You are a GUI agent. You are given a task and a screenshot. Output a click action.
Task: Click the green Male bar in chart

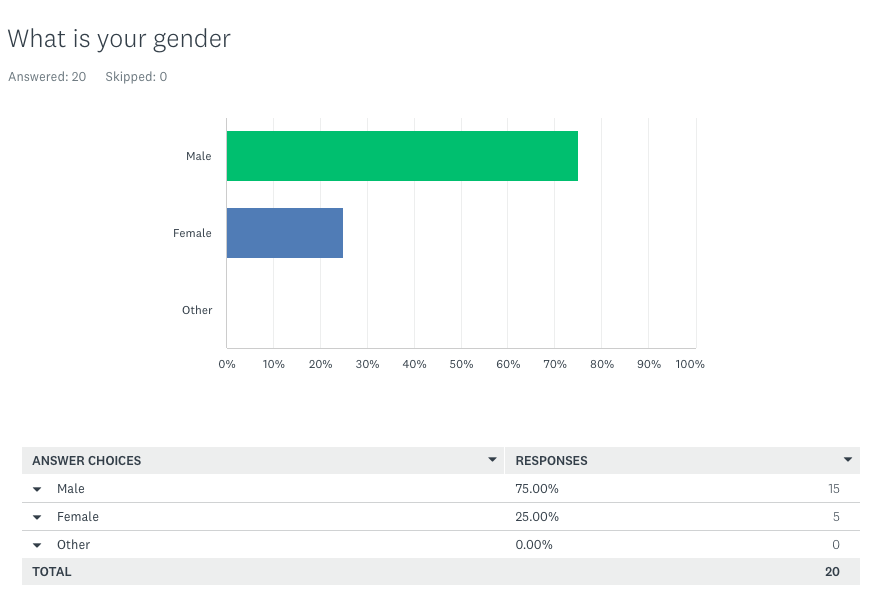tap(402, 156)
